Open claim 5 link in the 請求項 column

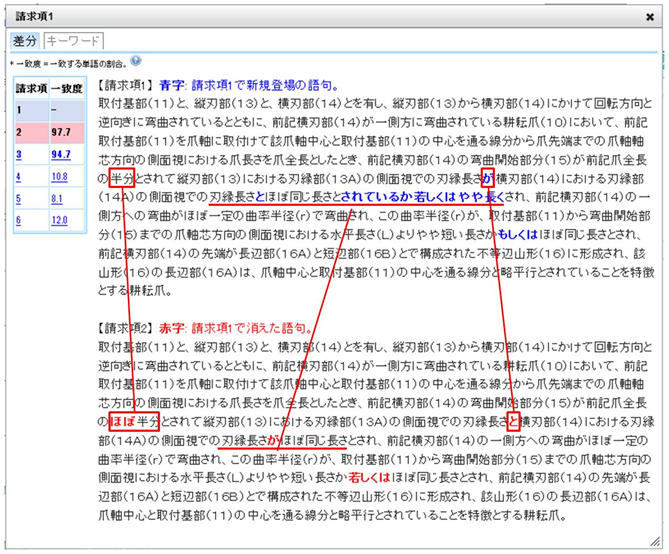tap(18, 199)
